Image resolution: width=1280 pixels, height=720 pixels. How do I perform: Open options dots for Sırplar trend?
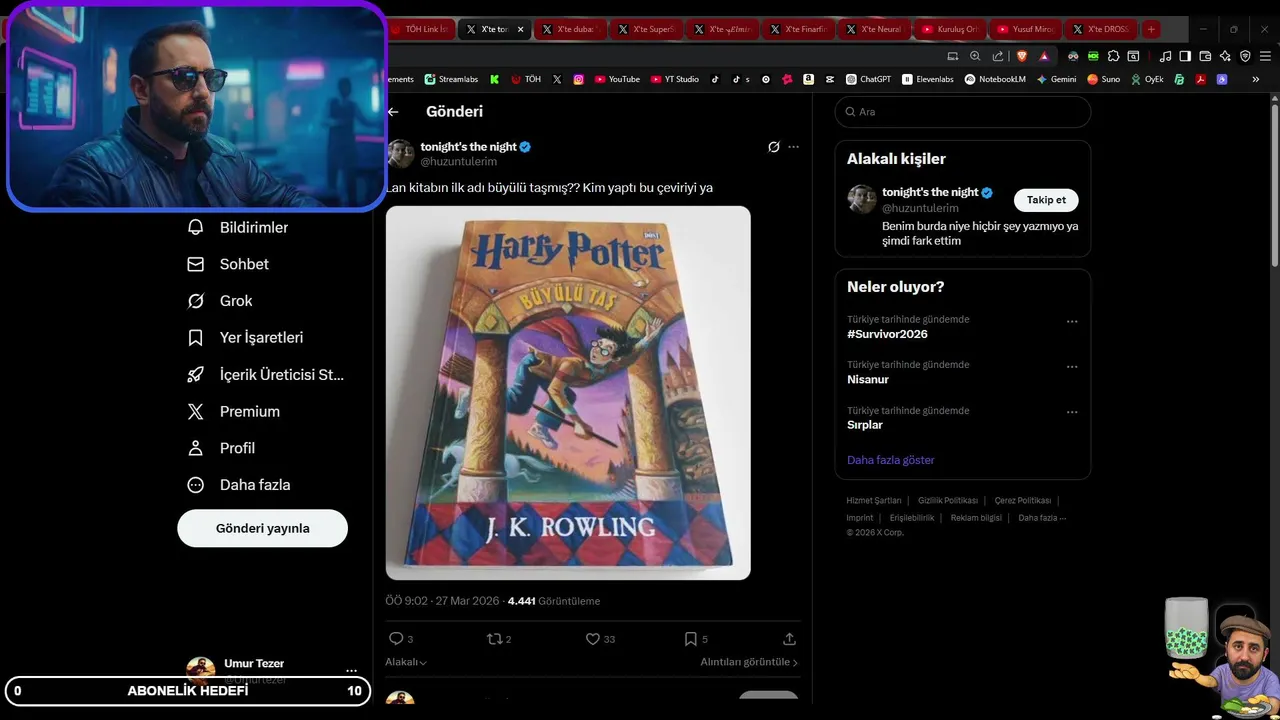point(1072,412)
